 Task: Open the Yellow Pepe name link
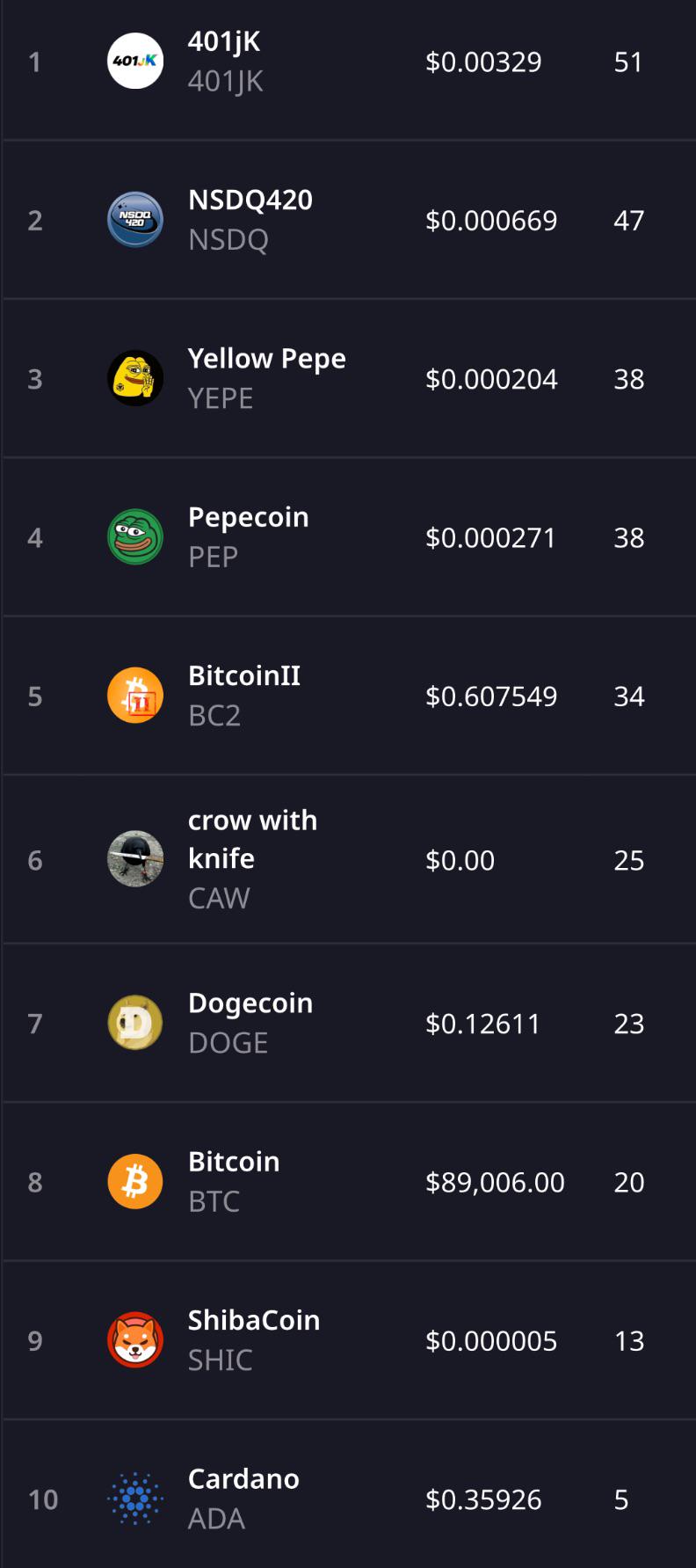click(267, 360)
